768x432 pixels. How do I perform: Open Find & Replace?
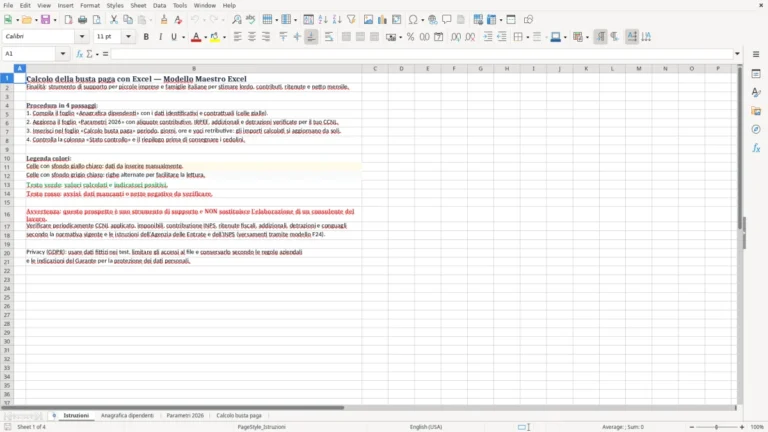(x=237, y=20)
